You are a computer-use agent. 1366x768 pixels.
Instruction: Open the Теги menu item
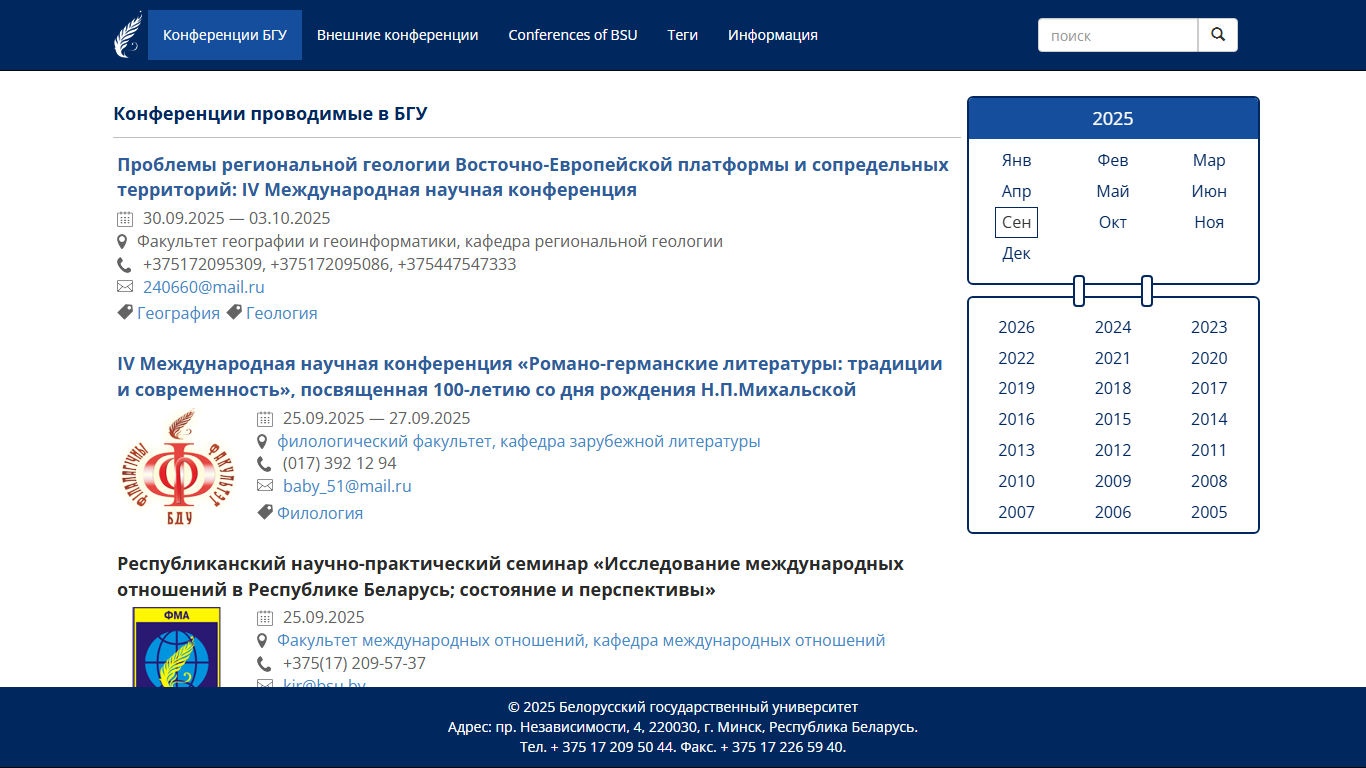point(683,35)
